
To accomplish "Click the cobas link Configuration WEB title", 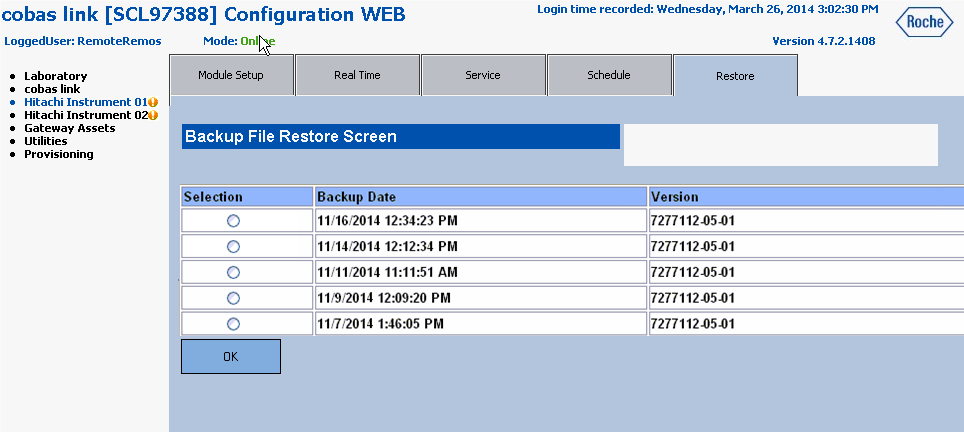I will pyautogui.click(x=204, y=15).
